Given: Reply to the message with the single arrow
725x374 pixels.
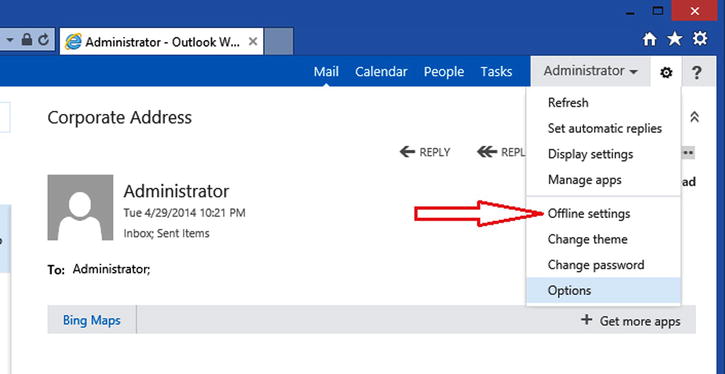Looking at the screenshot, I should point(425,152).
